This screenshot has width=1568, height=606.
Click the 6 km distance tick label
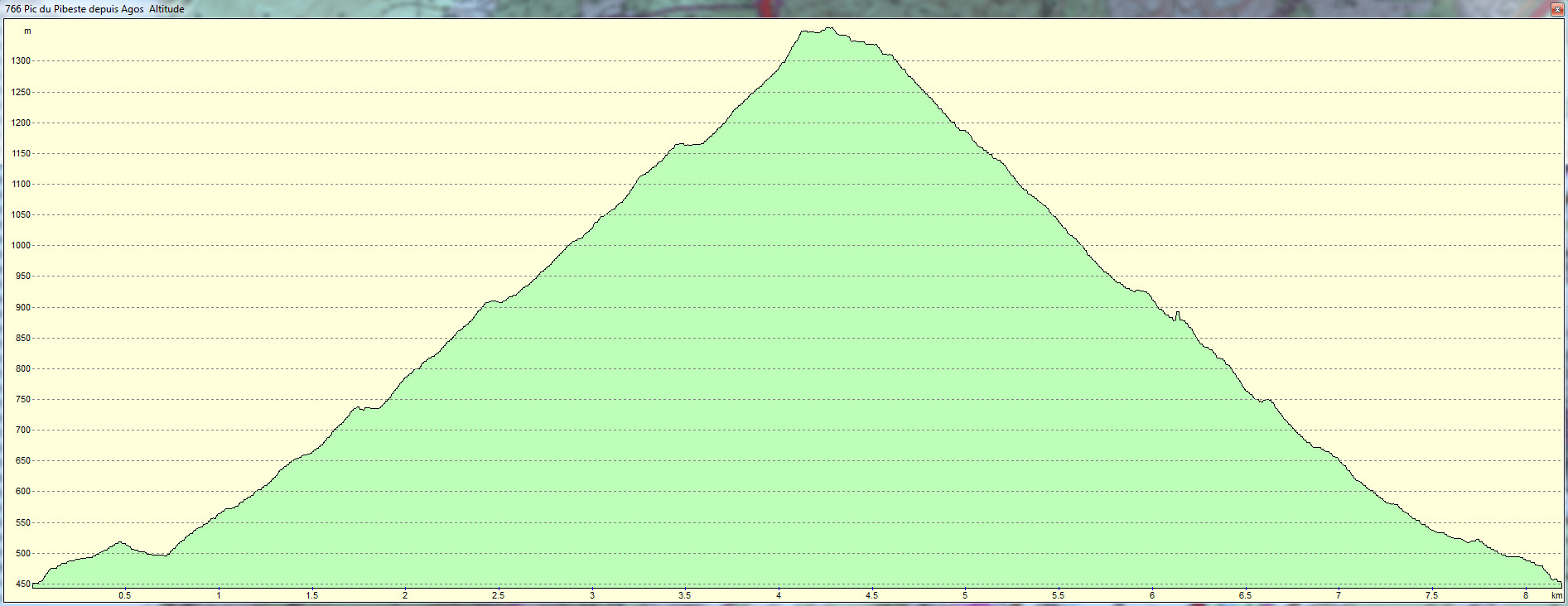tap(1151, 595)
